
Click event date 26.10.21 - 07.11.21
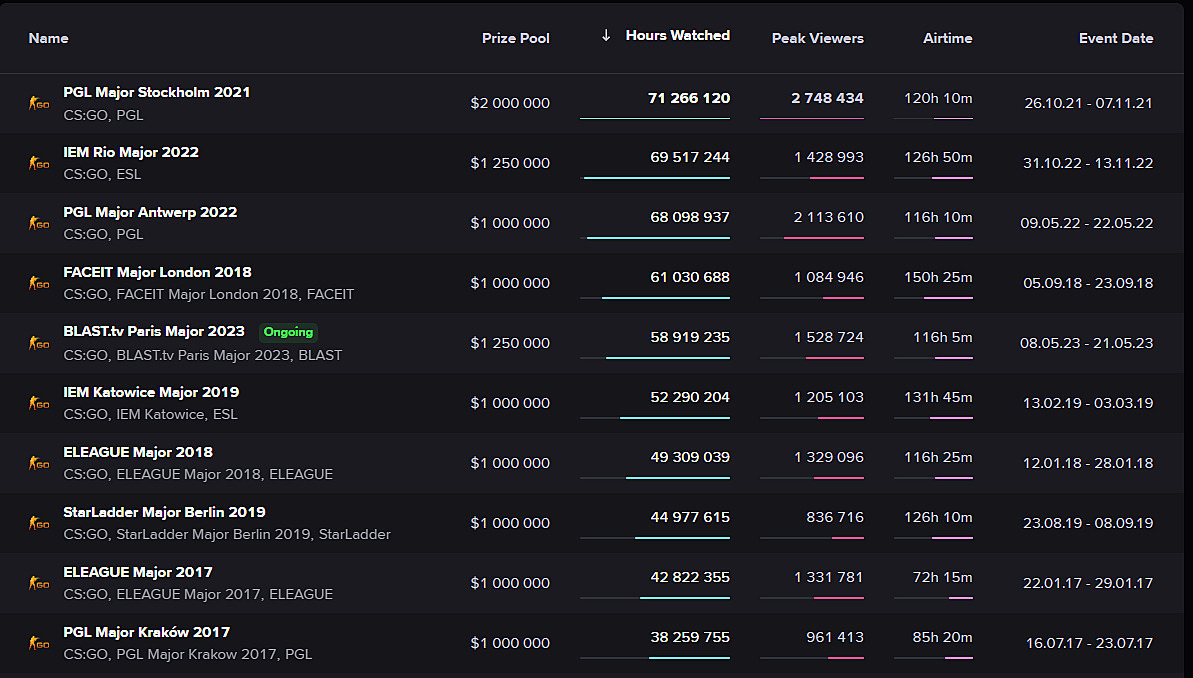(1088, 103)
